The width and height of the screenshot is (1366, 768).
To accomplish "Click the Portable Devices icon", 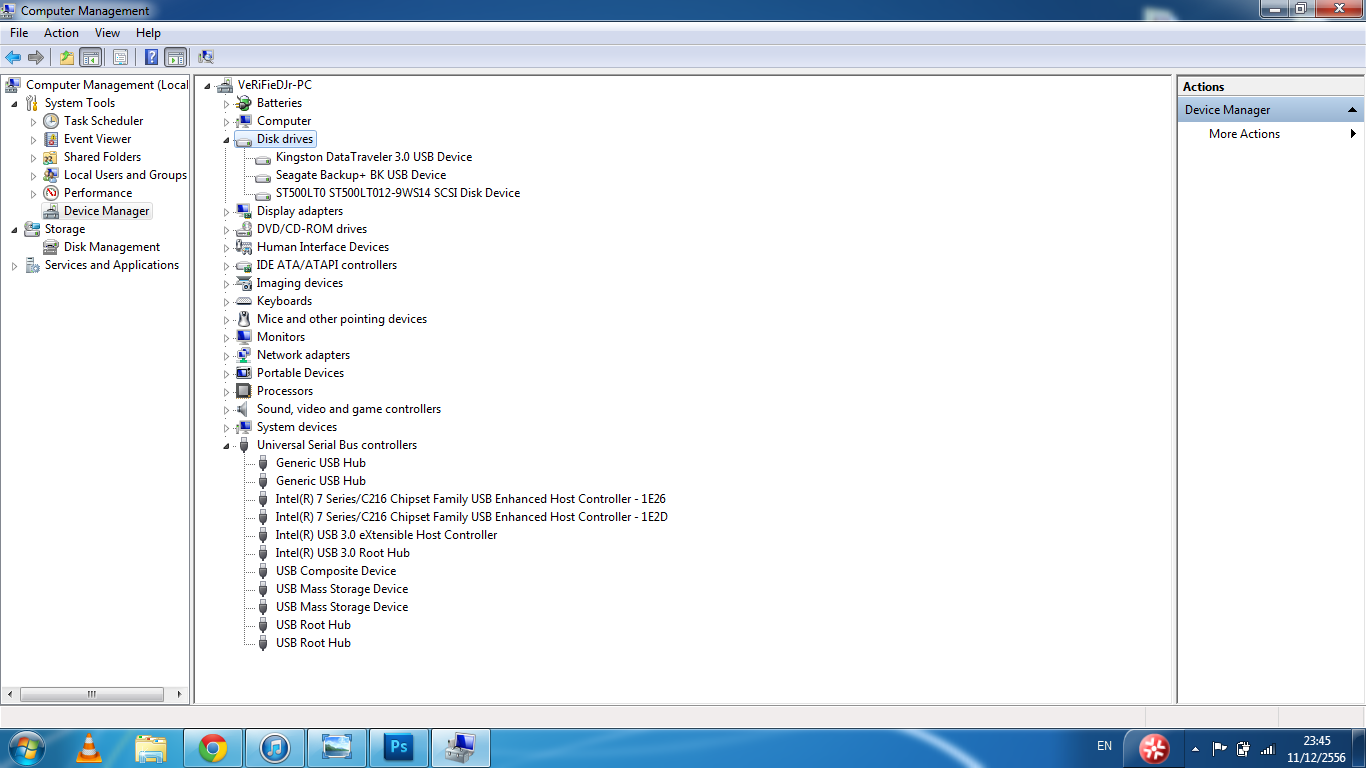I will pyautogui.click(x=243, y=373).
